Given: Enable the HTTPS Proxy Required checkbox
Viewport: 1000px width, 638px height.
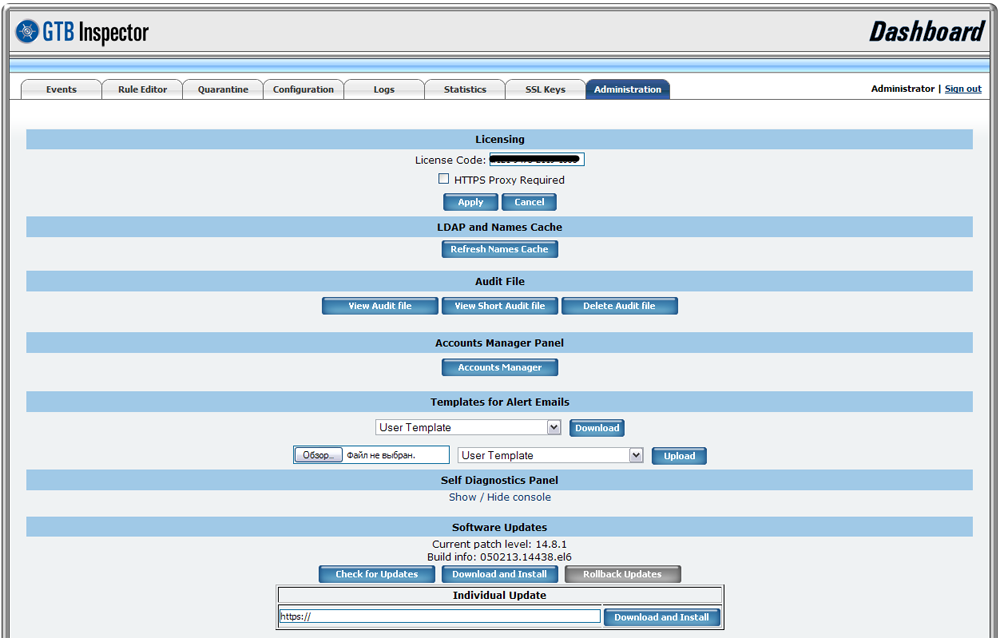Looking at the screenshot, I should tap(443, 179).
